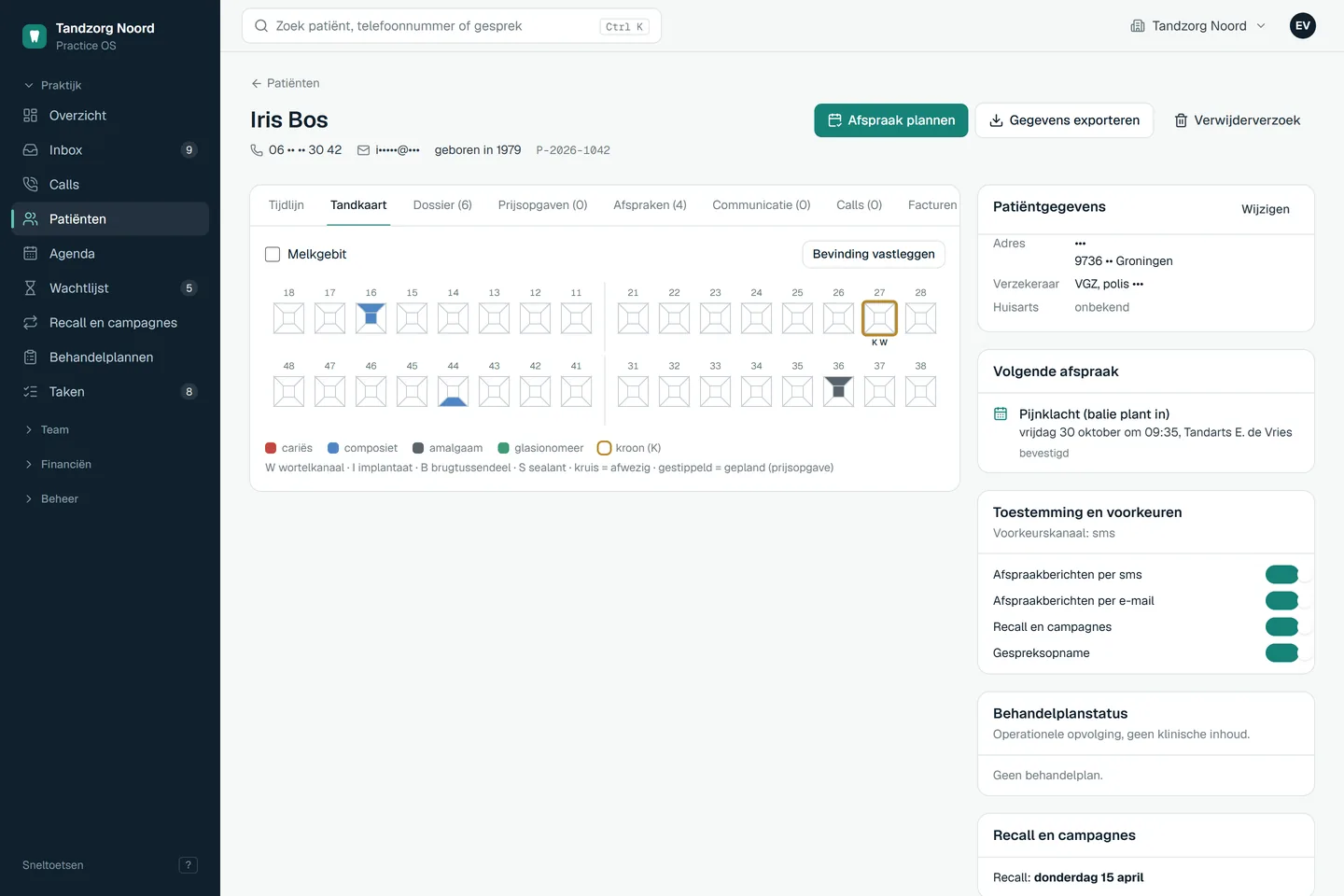This screenshot has height=896, width=1344.
Task: Open Recall en campagnes icon
Action: pos(30,323)
